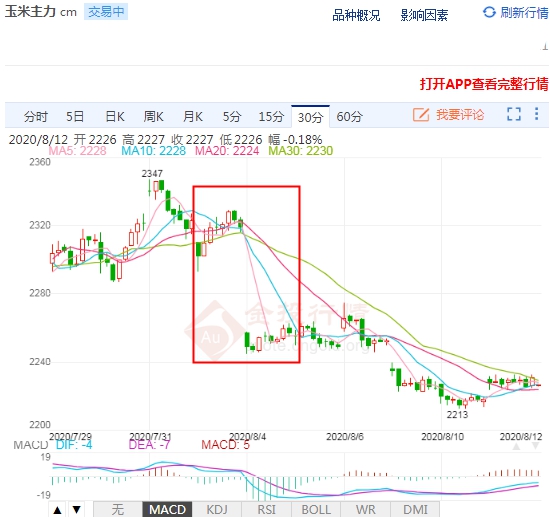Click 刷新行情 refresh text

pyautogui.click(x=524, y=13)
